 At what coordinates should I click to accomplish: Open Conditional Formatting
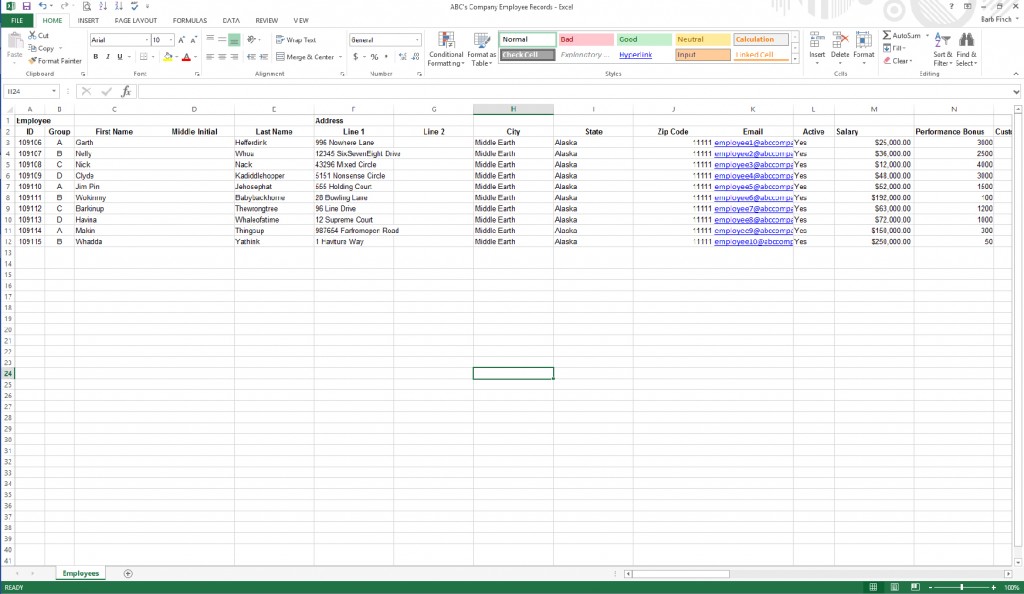(446, 50)
